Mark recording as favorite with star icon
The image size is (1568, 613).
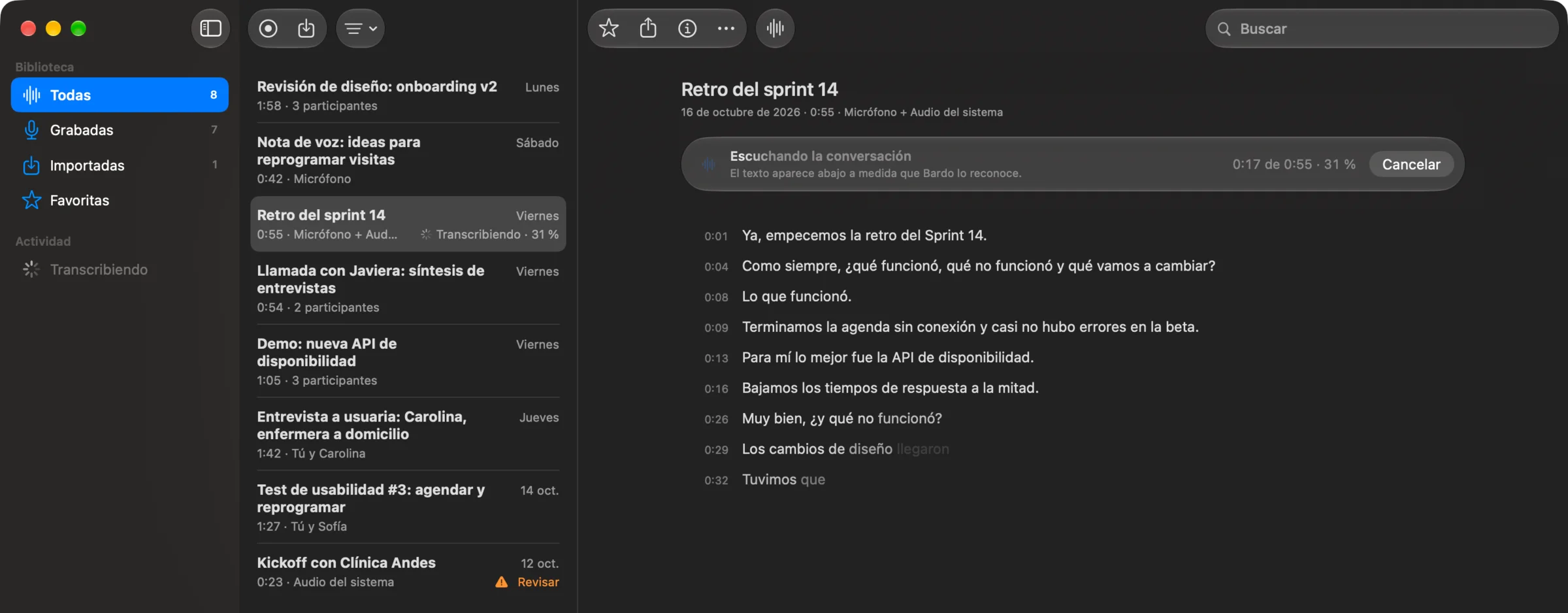pyautogui.click(x=608, y=28)
